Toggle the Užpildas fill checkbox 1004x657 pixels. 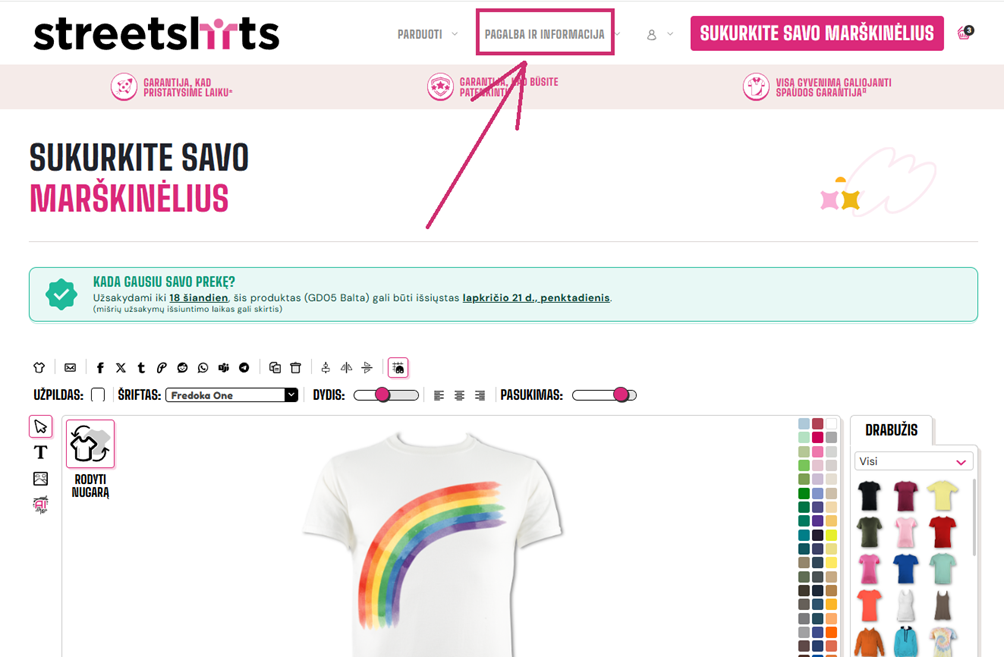click(98, 394)
